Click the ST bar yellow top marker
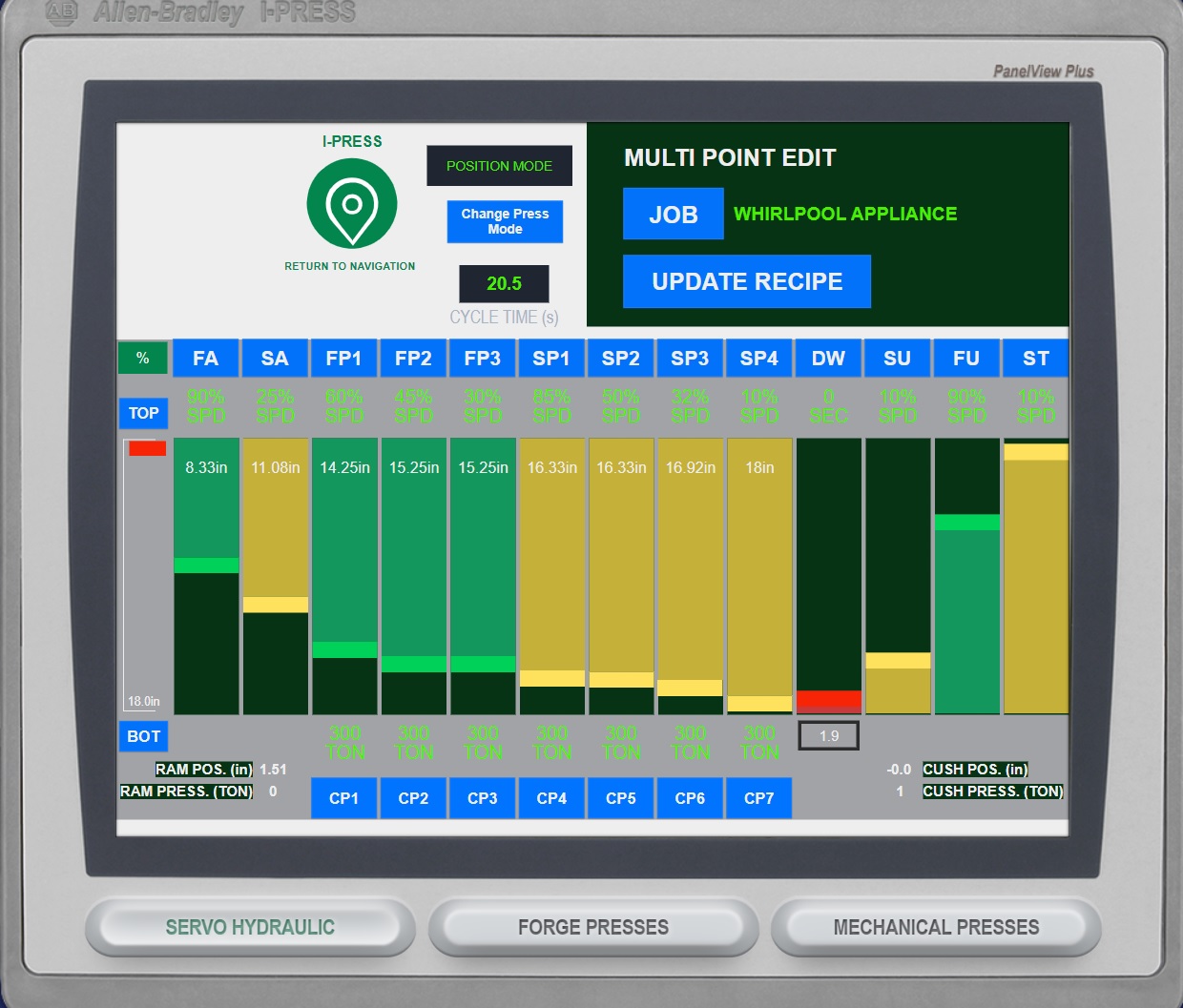This screenshot has height=1008, width=1183. pos(1036,452)
